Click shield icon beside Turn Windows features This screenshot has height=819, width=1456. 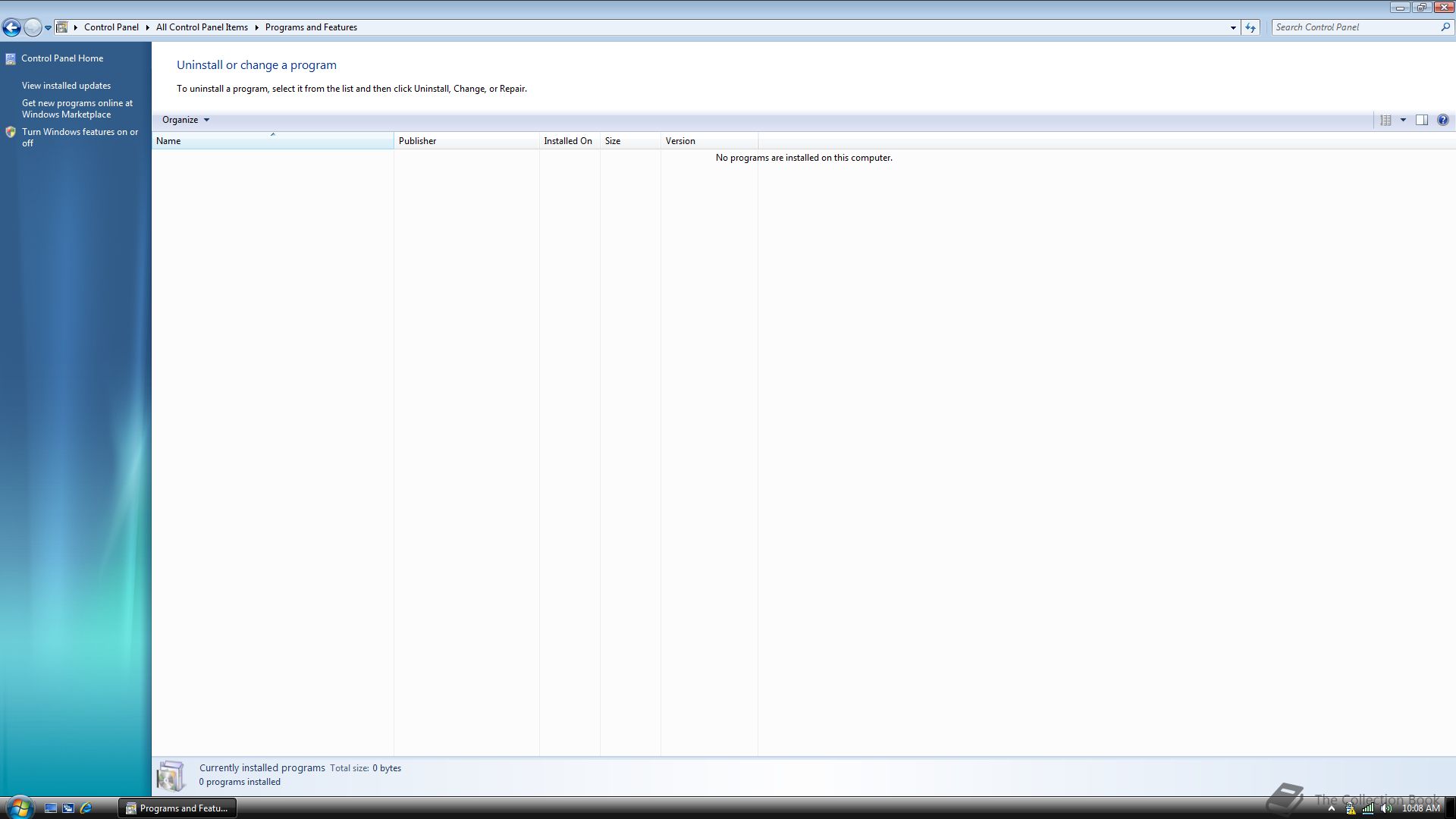pyautogui.click(x=11, y=132)
